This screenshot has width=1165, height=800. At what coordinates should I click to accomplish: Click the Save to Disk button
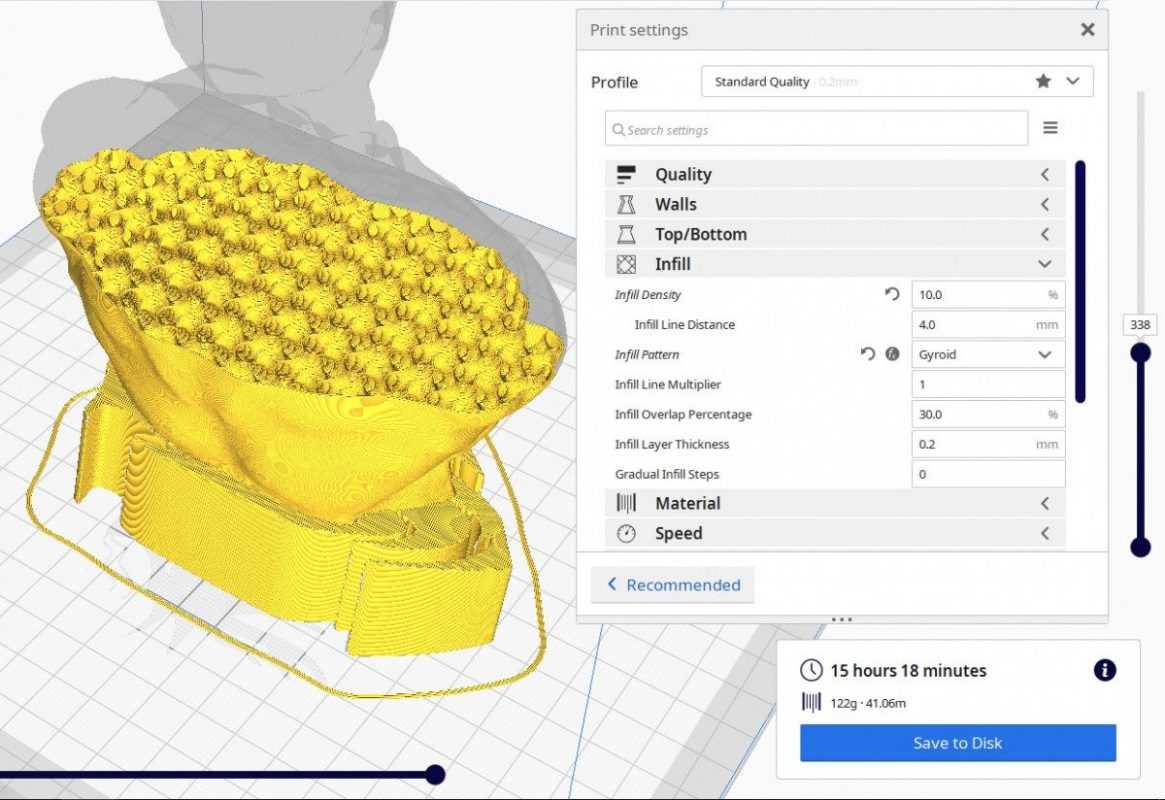(957, 743)
